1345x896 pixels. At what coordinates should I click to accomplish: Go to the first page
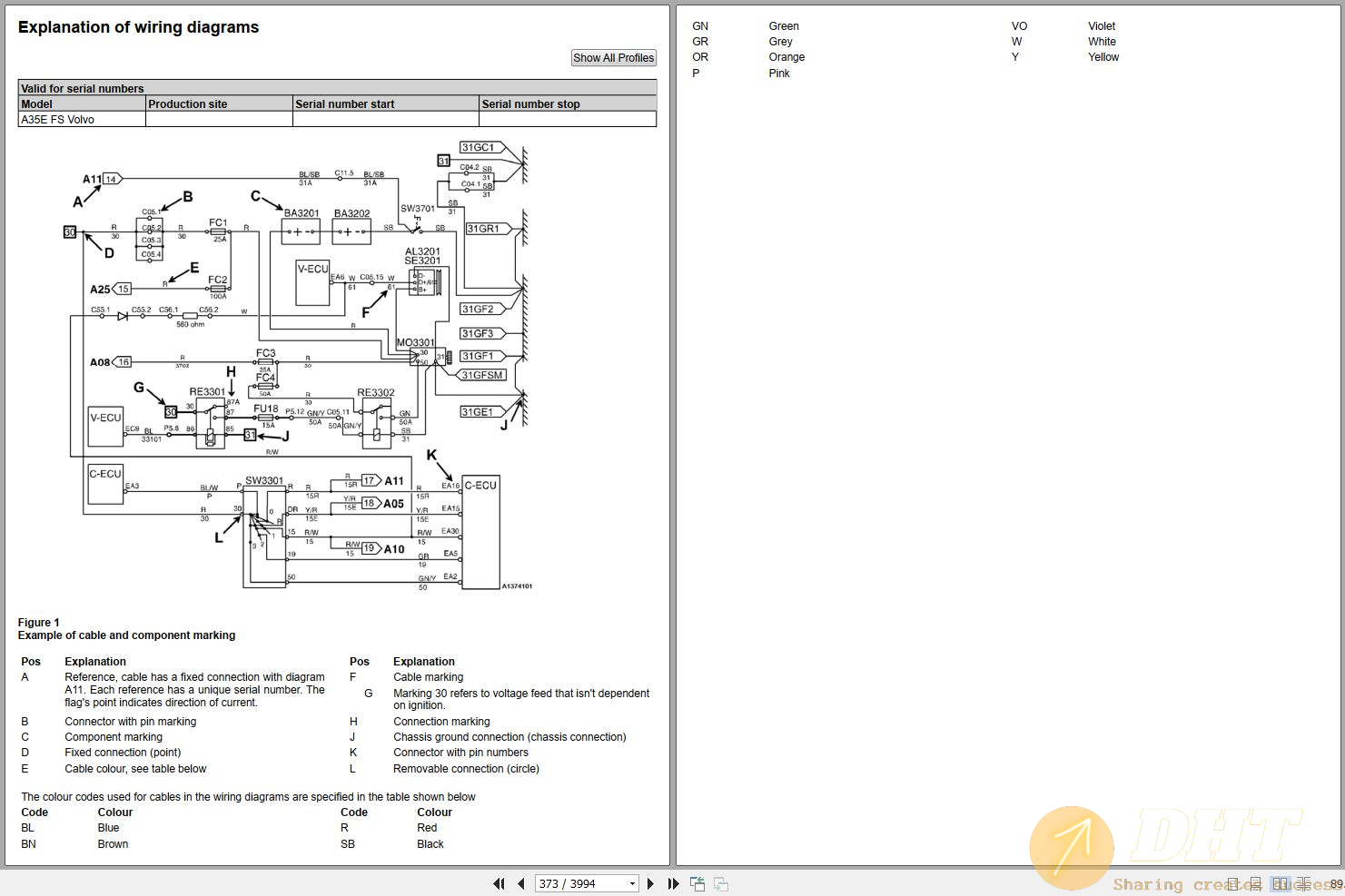coord(499,883)
